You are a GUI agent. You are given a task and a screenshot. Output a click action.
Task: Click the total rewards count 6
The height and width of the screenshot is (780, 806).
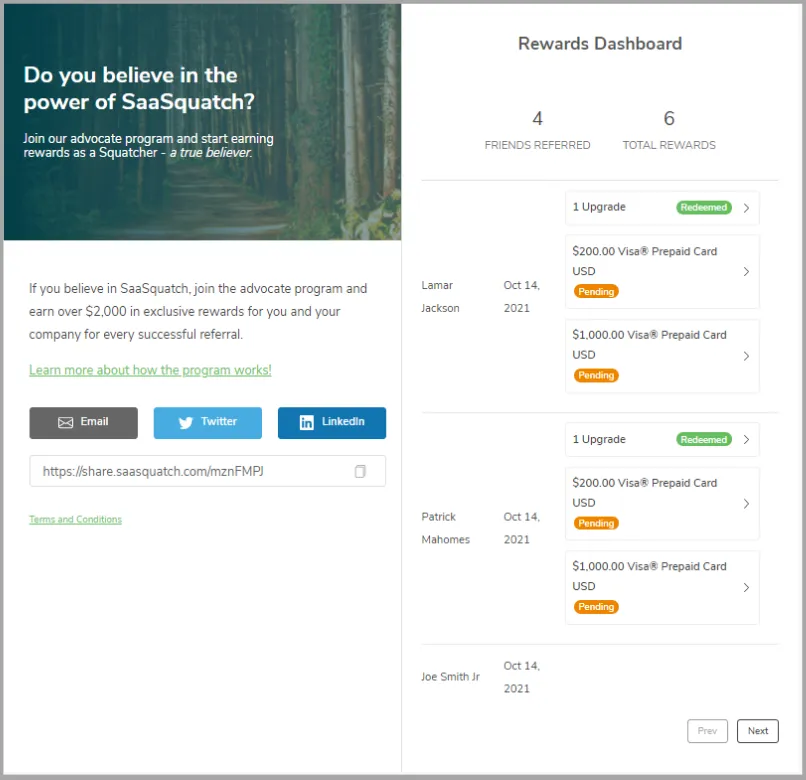[x=669, y=118]
